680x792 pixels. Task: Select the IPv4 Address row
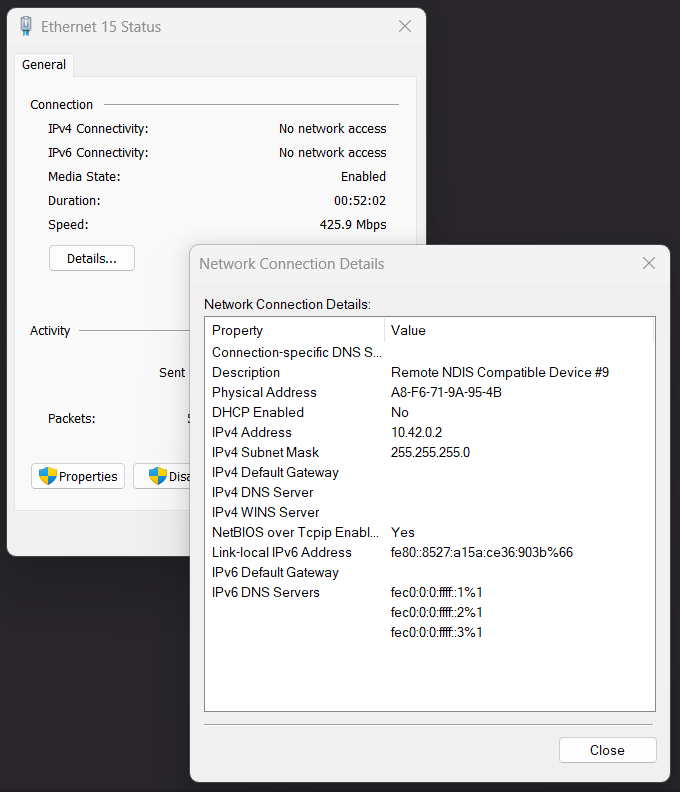[x=252, y=432]
